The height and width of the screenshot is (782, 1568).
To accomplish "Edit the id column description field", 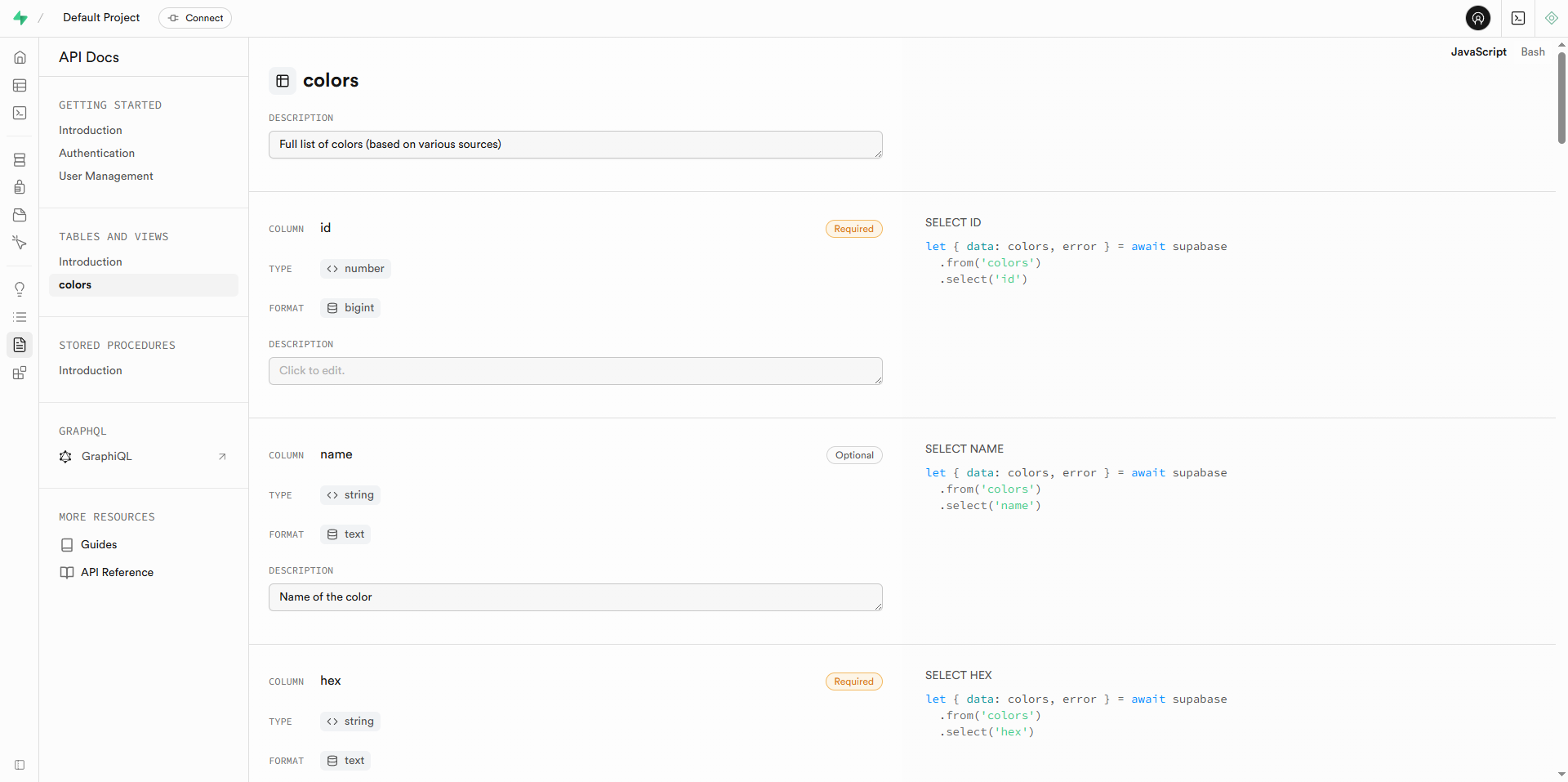I will [x=575, y=370].
